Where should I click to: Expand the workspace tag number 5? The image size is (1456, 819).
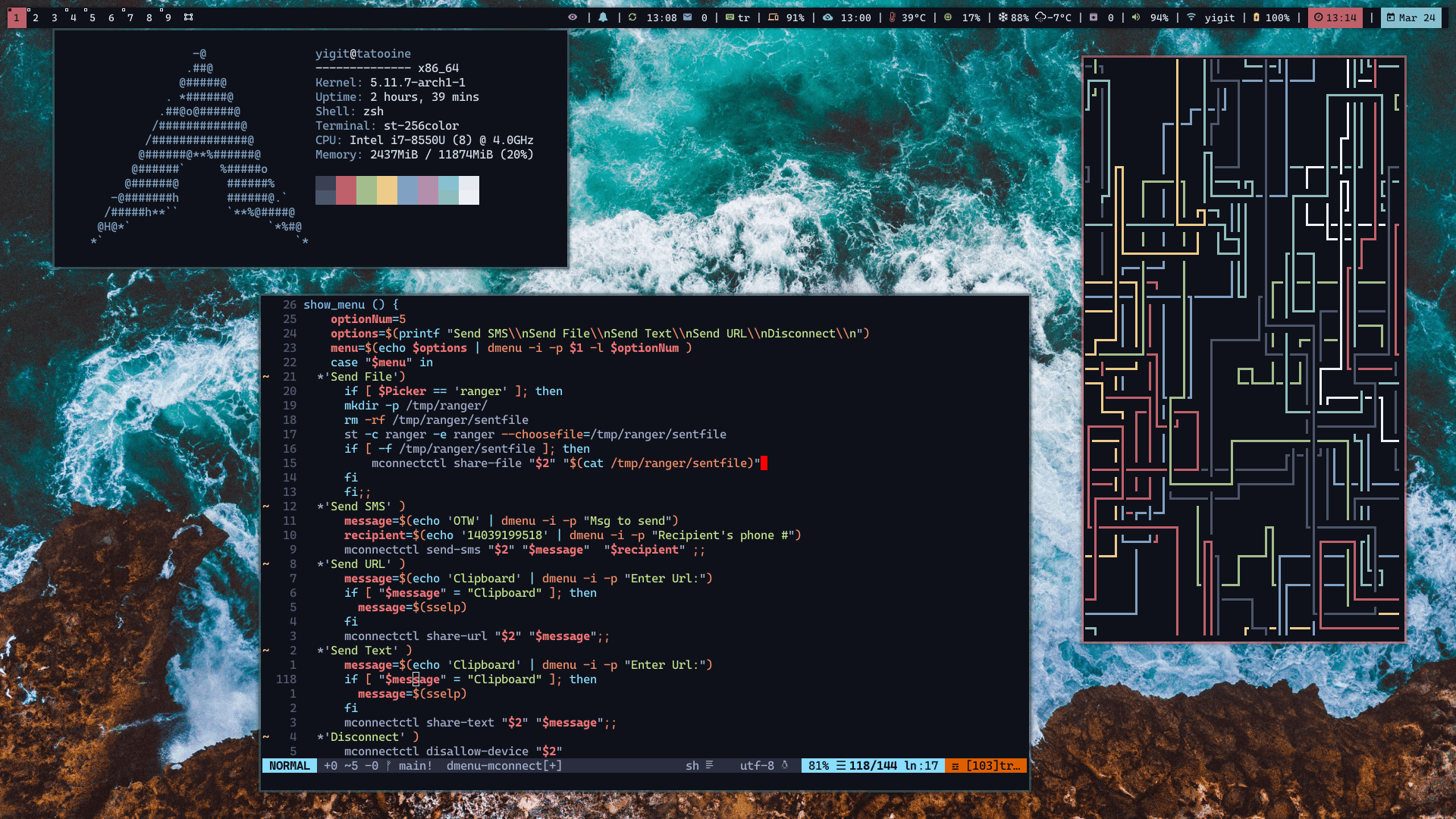click(91, 17)
